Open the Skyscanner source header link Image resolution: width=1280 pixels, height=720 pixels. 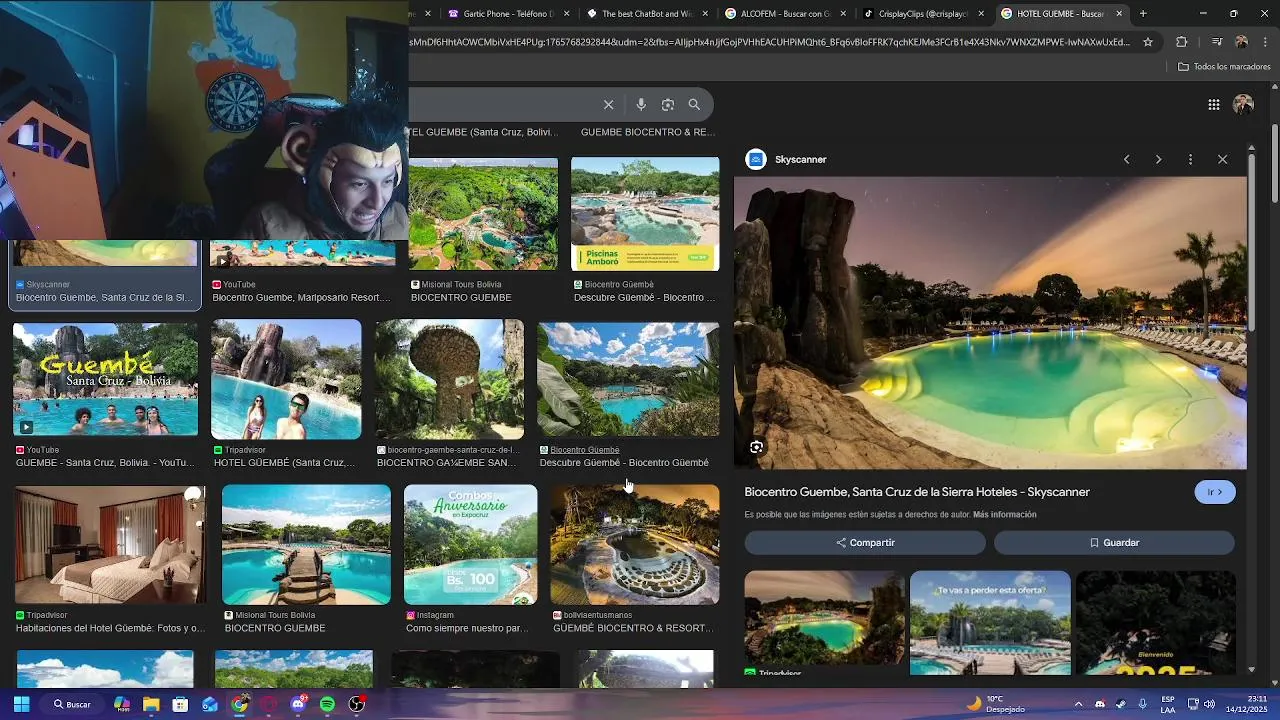(x=787, y=159)
